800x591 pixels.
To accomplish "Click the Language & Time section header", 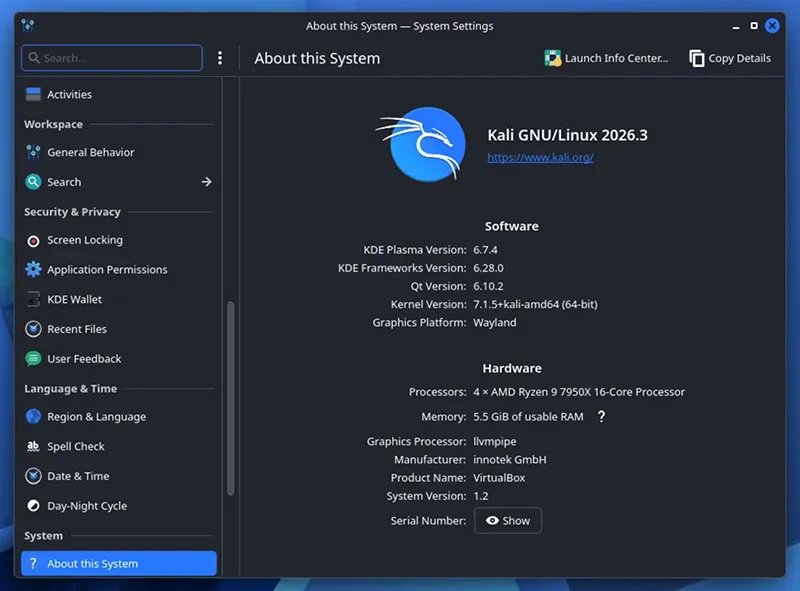I will click(70, 388).
